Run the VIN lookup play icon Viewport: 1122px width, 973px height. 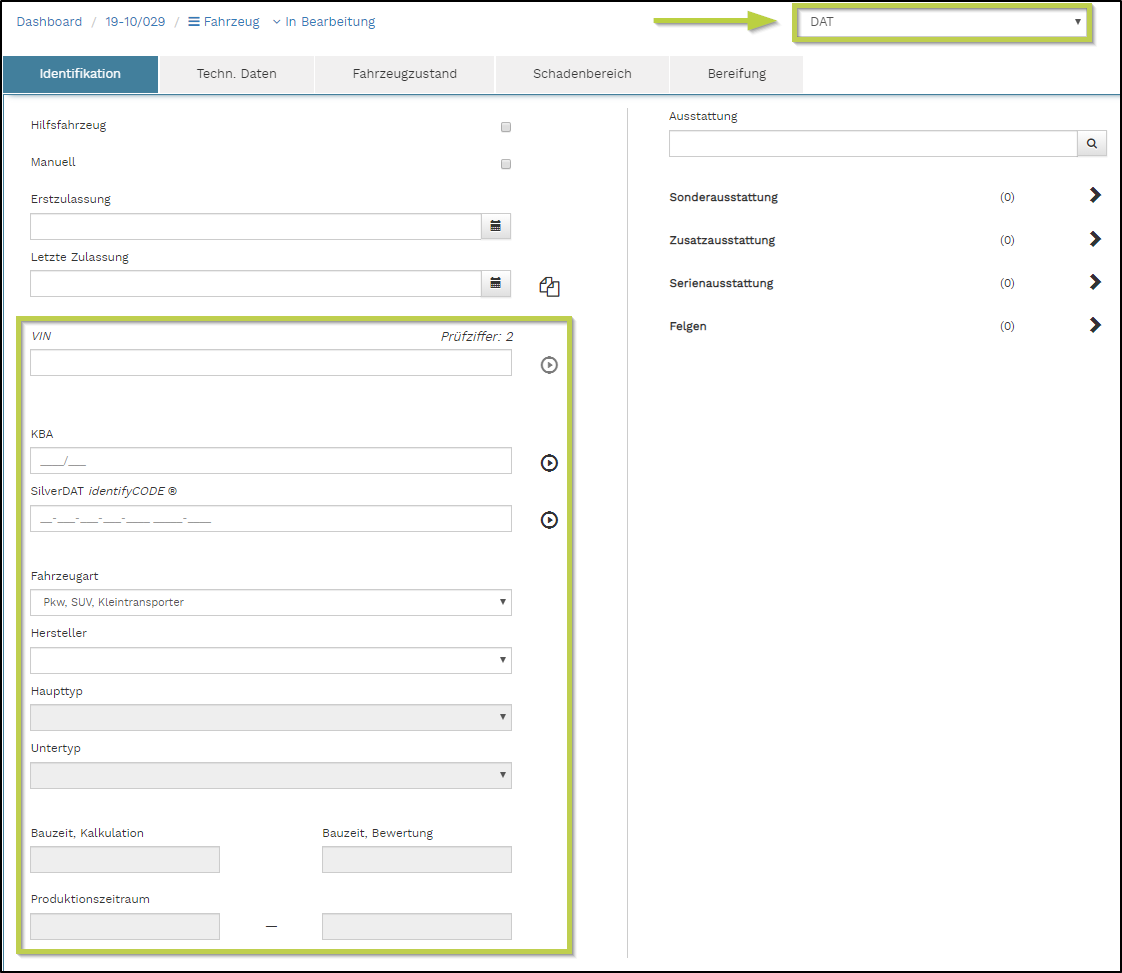pyautogui.click(x=549, y=365)
